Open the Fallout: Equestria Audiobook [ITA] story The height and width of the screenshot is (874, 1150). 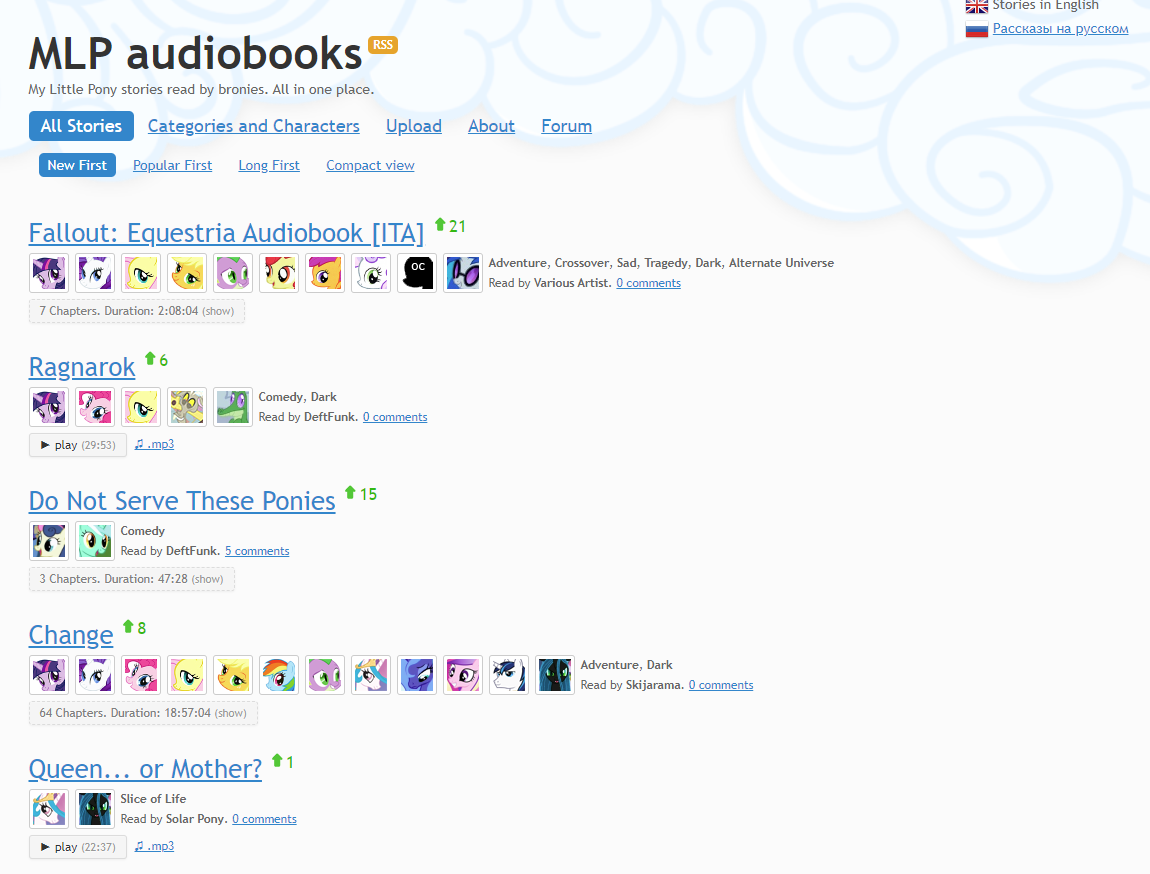[227, 233]
